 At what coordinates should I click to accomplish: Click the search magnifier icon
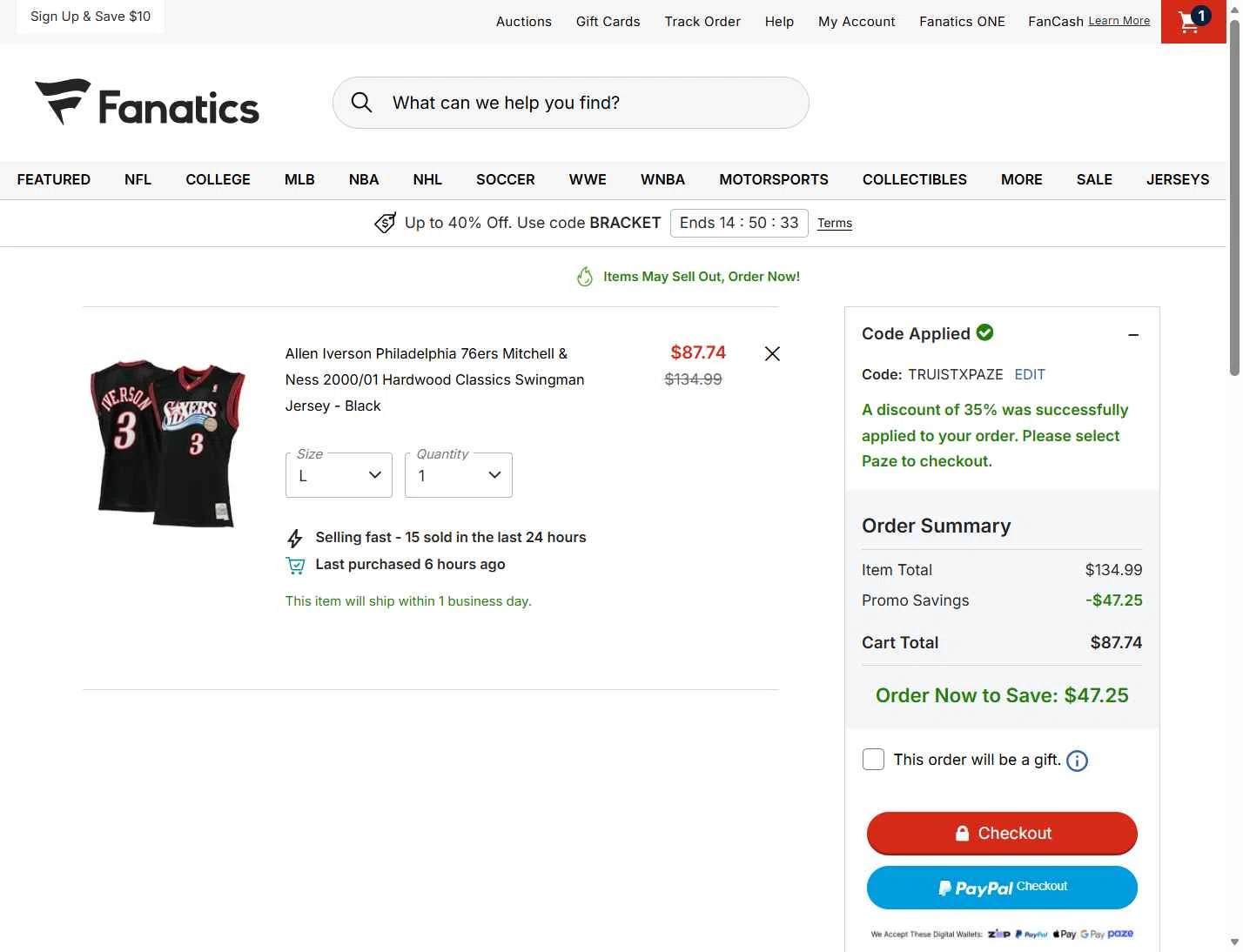tap(361, 103)
